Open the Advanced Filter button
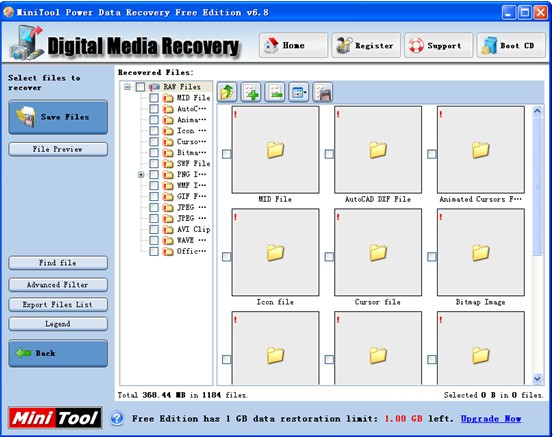Image resolution: width=553 pixels, height=437 pixels. point(58,285)
